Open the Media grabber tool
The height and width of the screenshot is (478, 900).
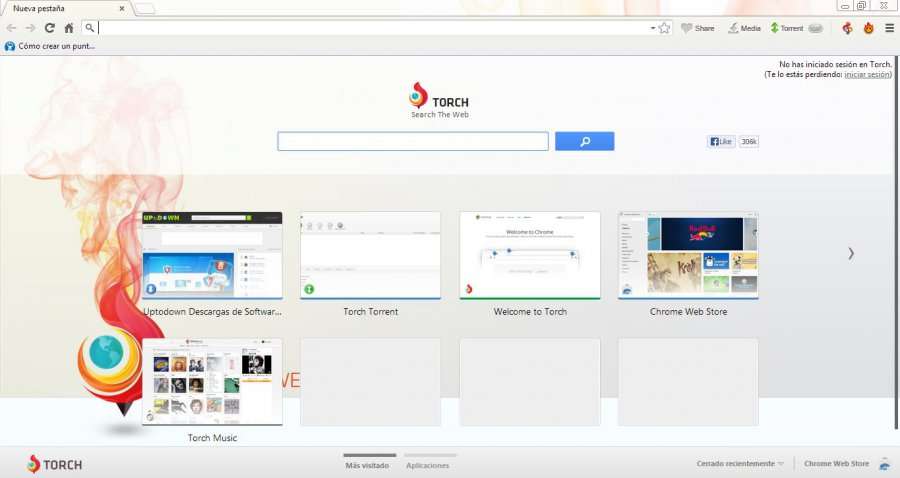point(744,28)
